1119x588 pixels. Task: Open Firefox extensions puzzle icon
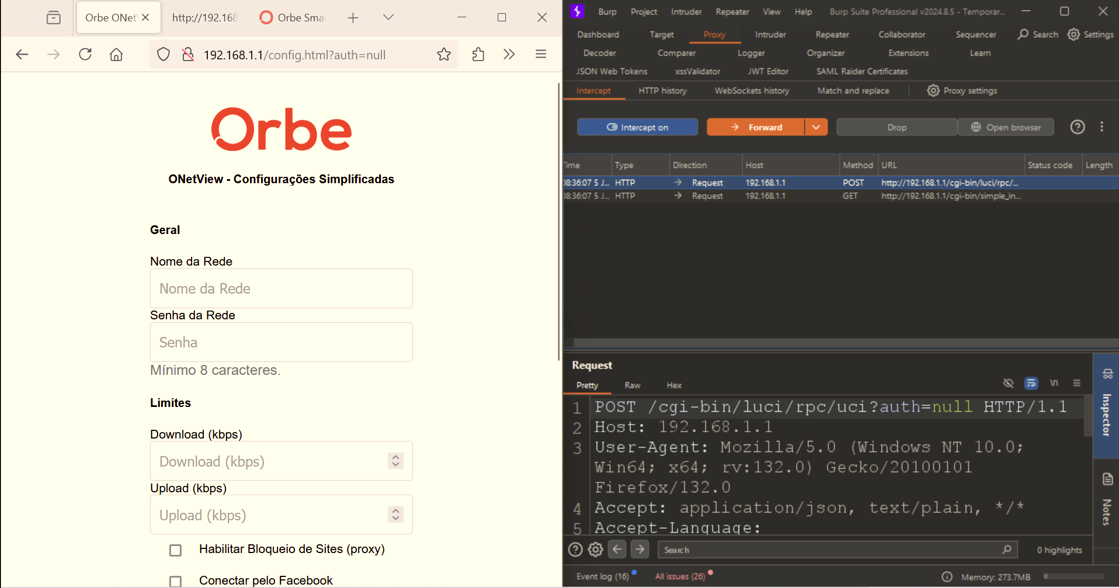coord(478,54)
